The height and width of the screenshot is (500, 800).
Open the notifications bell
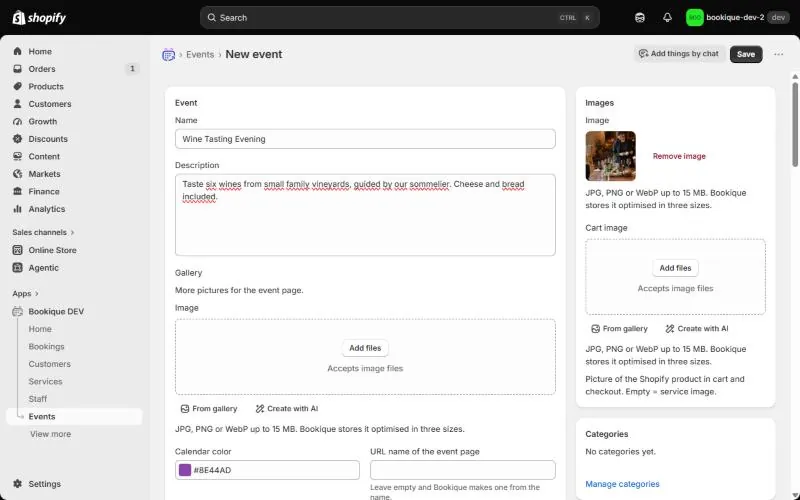pos(667,18)
